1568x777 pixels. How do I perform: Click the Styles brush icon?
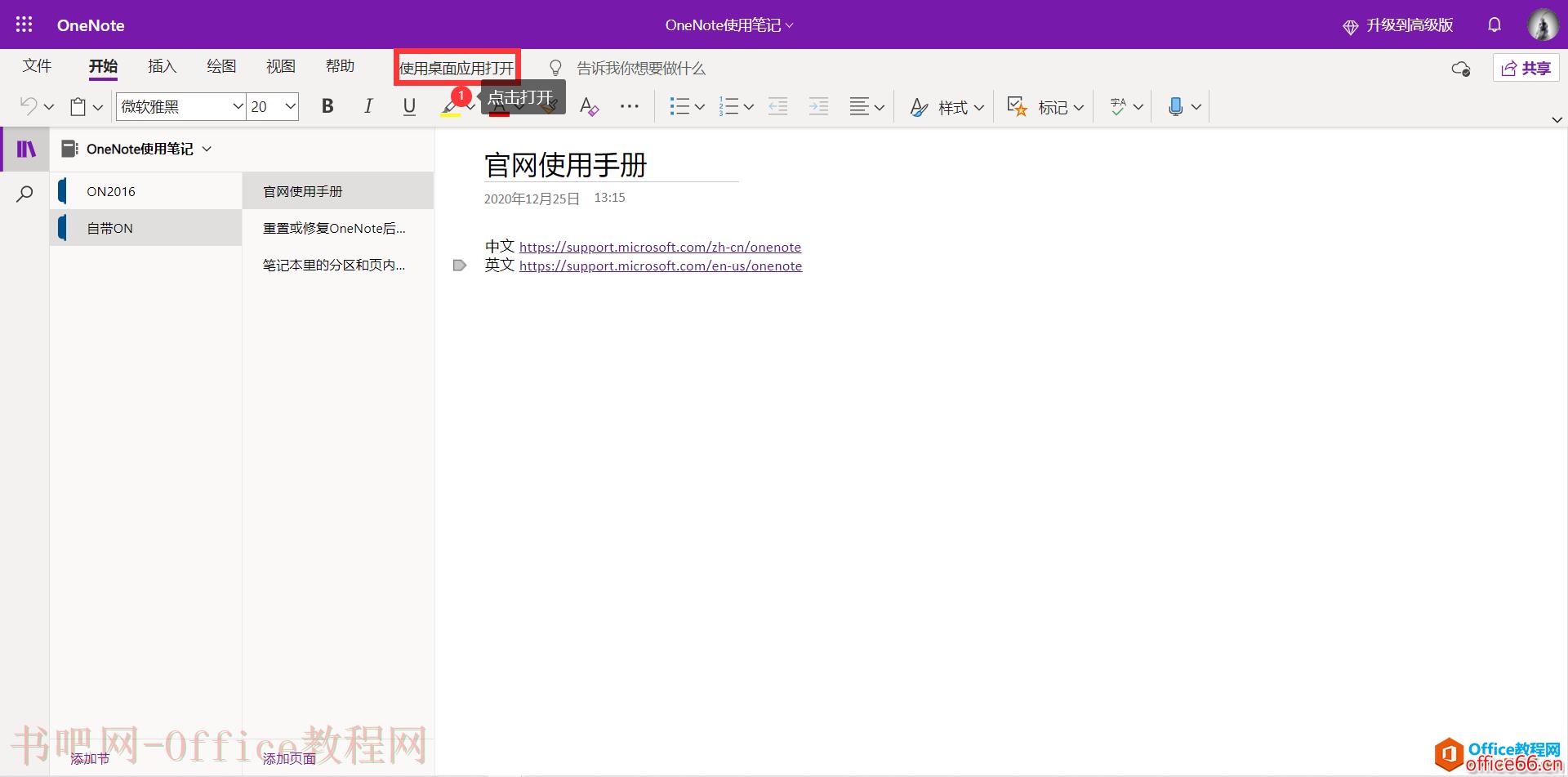919,107
